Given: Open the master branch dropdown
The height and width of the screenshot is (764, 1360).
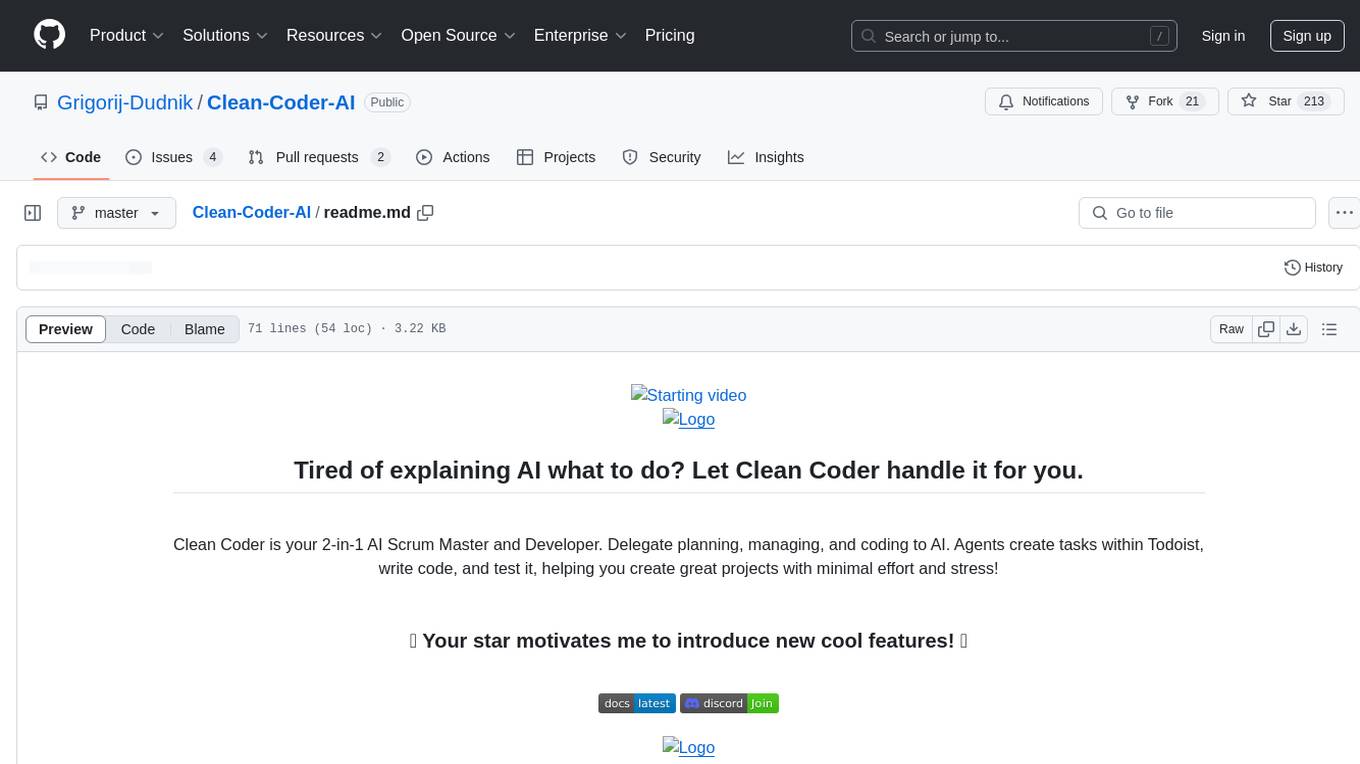Looking at the screenshot, I should 116,213.
